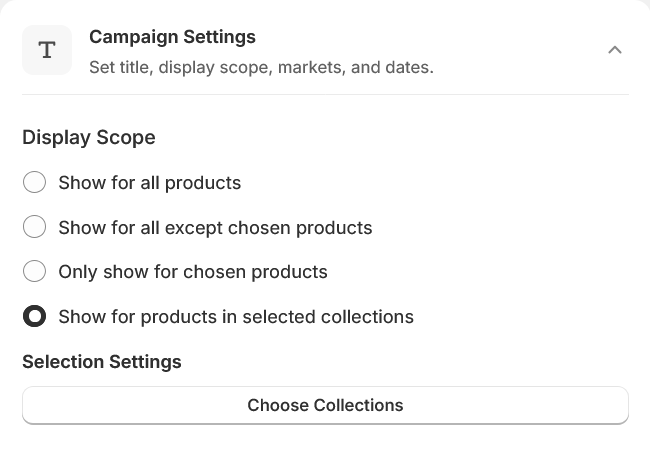Click blank space right of the Display Scope heading

click(400, 137)
